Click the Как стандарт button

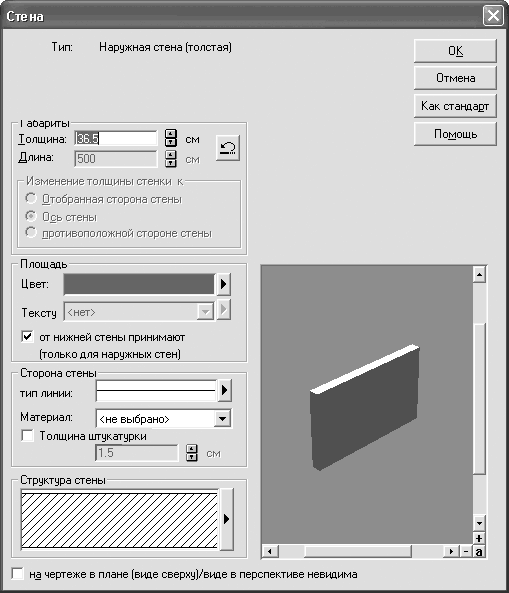pyautogui.click(x=455, y=106)
